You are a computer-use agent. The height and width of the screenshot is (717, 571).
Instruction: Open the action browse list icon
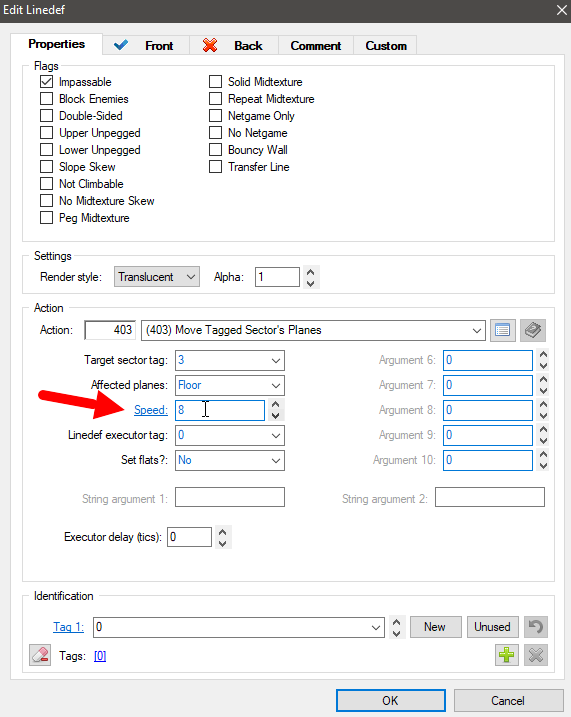(x=502, y=330)
